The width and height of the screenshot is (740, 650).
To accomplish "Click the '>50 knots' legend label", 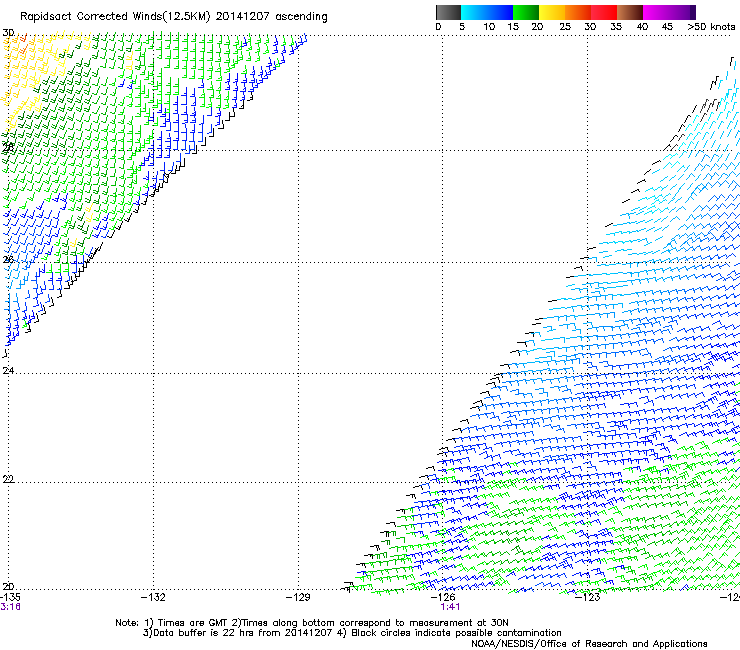I will (711, 27).
